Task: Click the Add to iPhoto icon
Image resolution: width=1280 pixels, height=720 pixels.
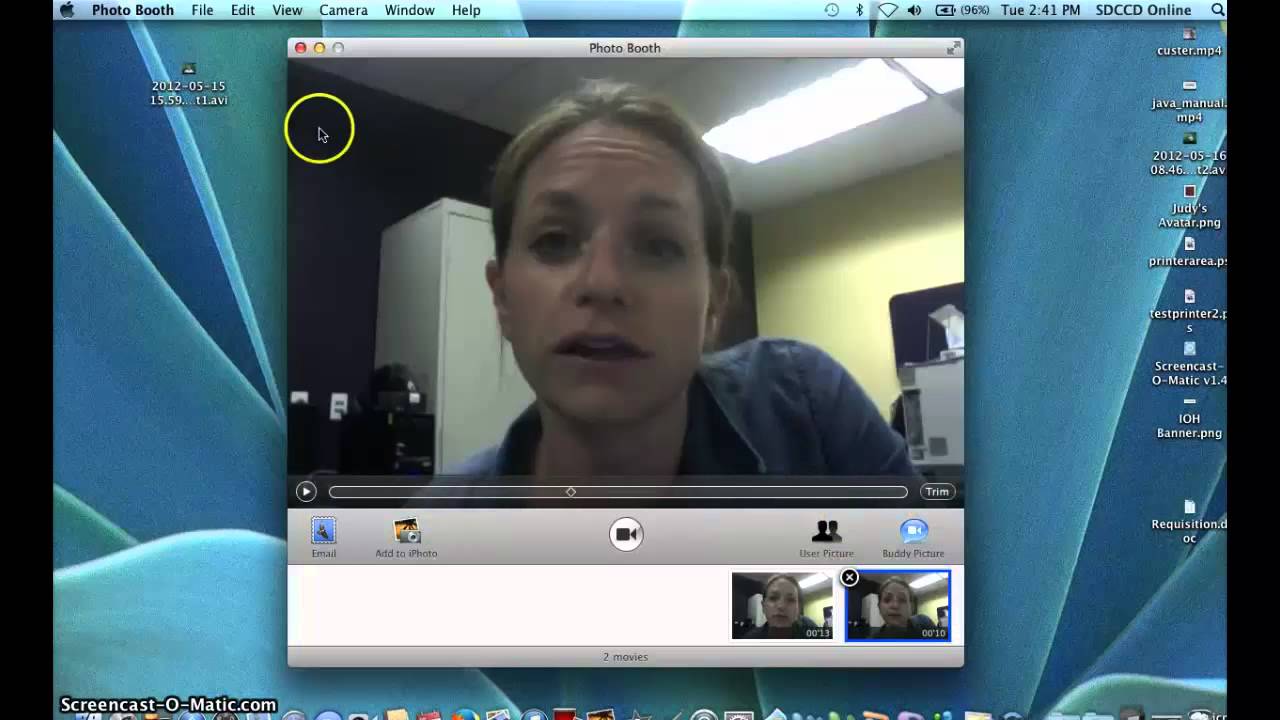Action: click(406, 537)
